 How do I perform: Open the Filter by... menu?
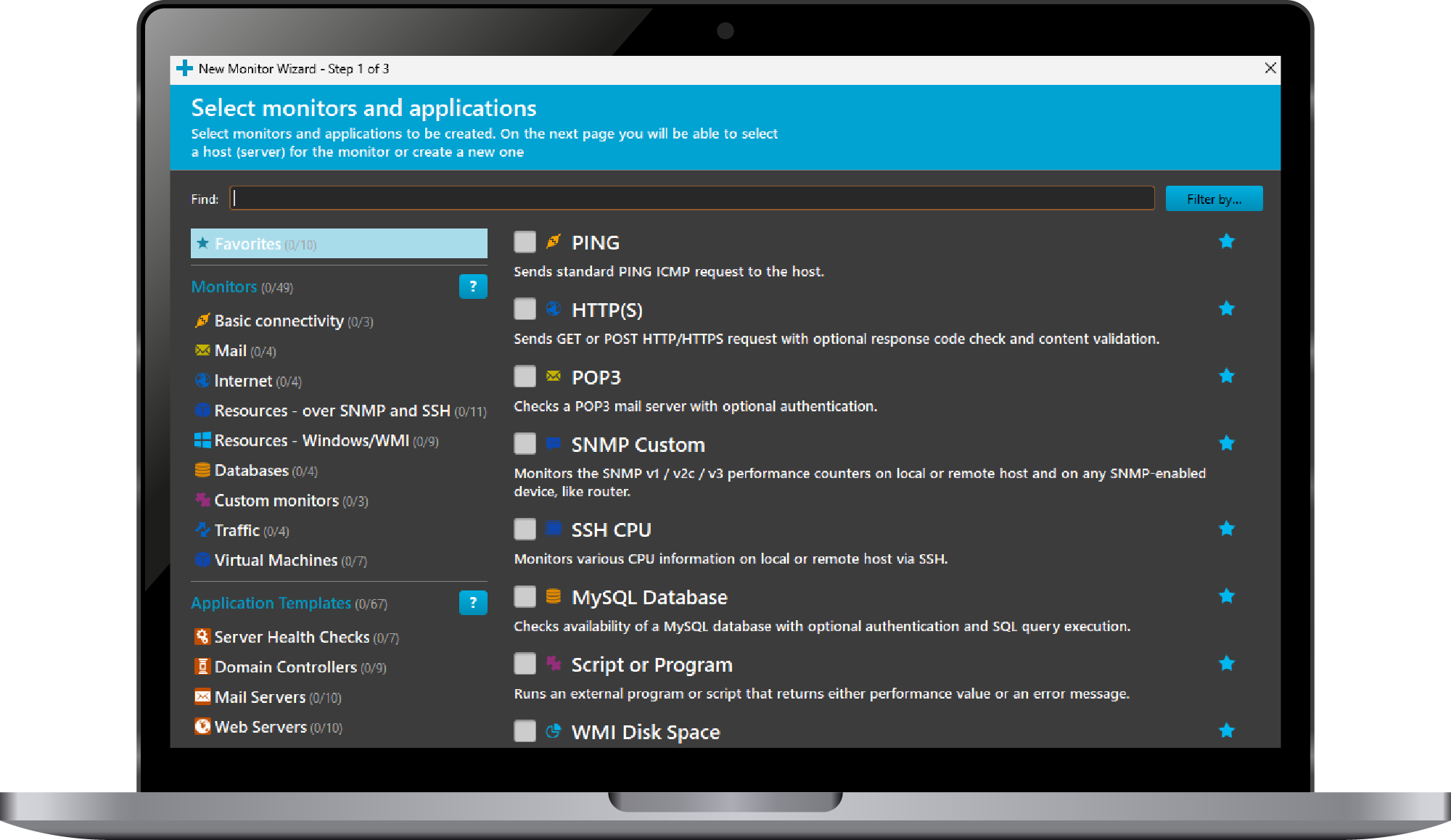[x=1214, y=198]
